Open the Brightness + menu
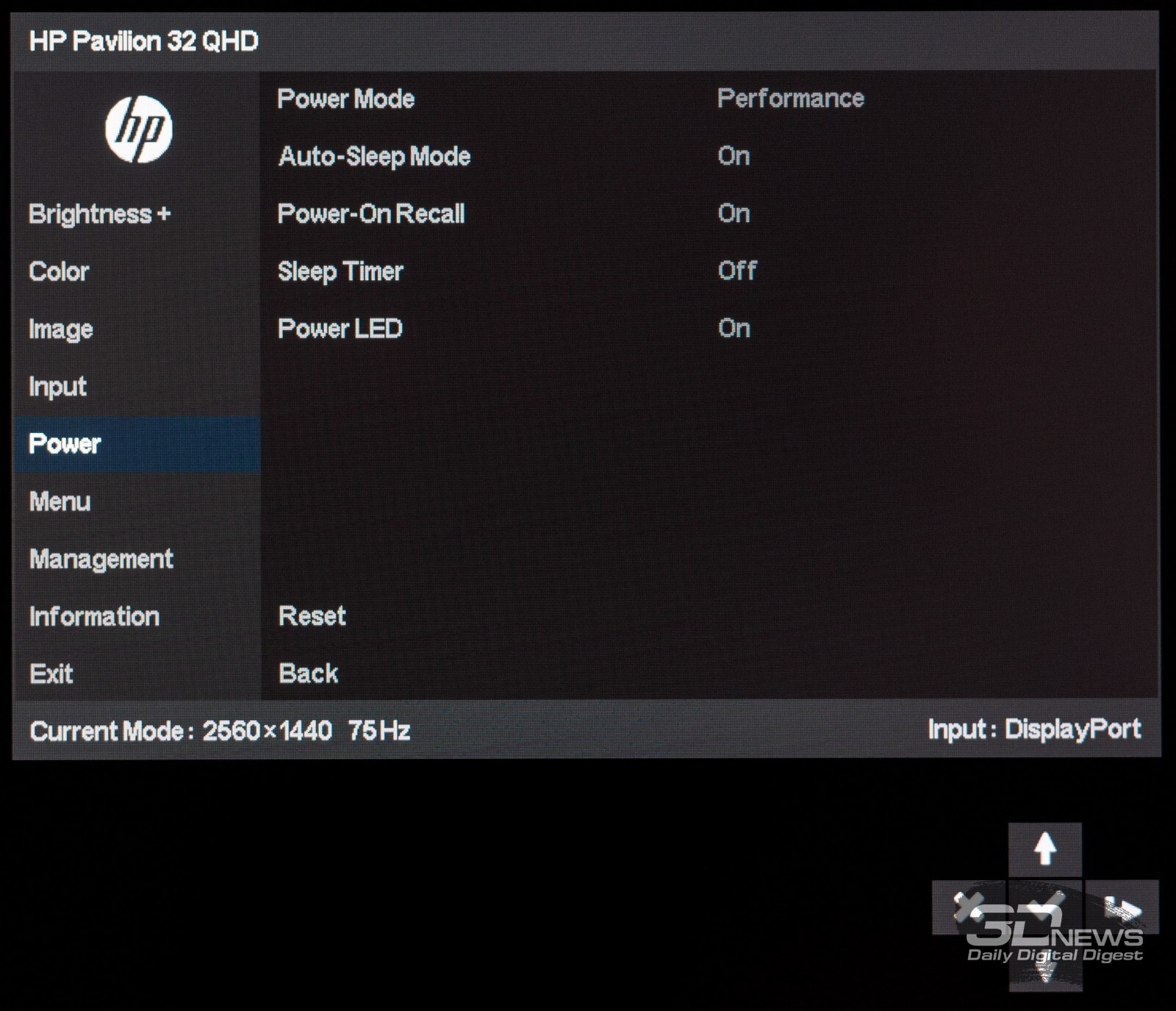This screenshot has height=1011, width=1176. [100, 214]
